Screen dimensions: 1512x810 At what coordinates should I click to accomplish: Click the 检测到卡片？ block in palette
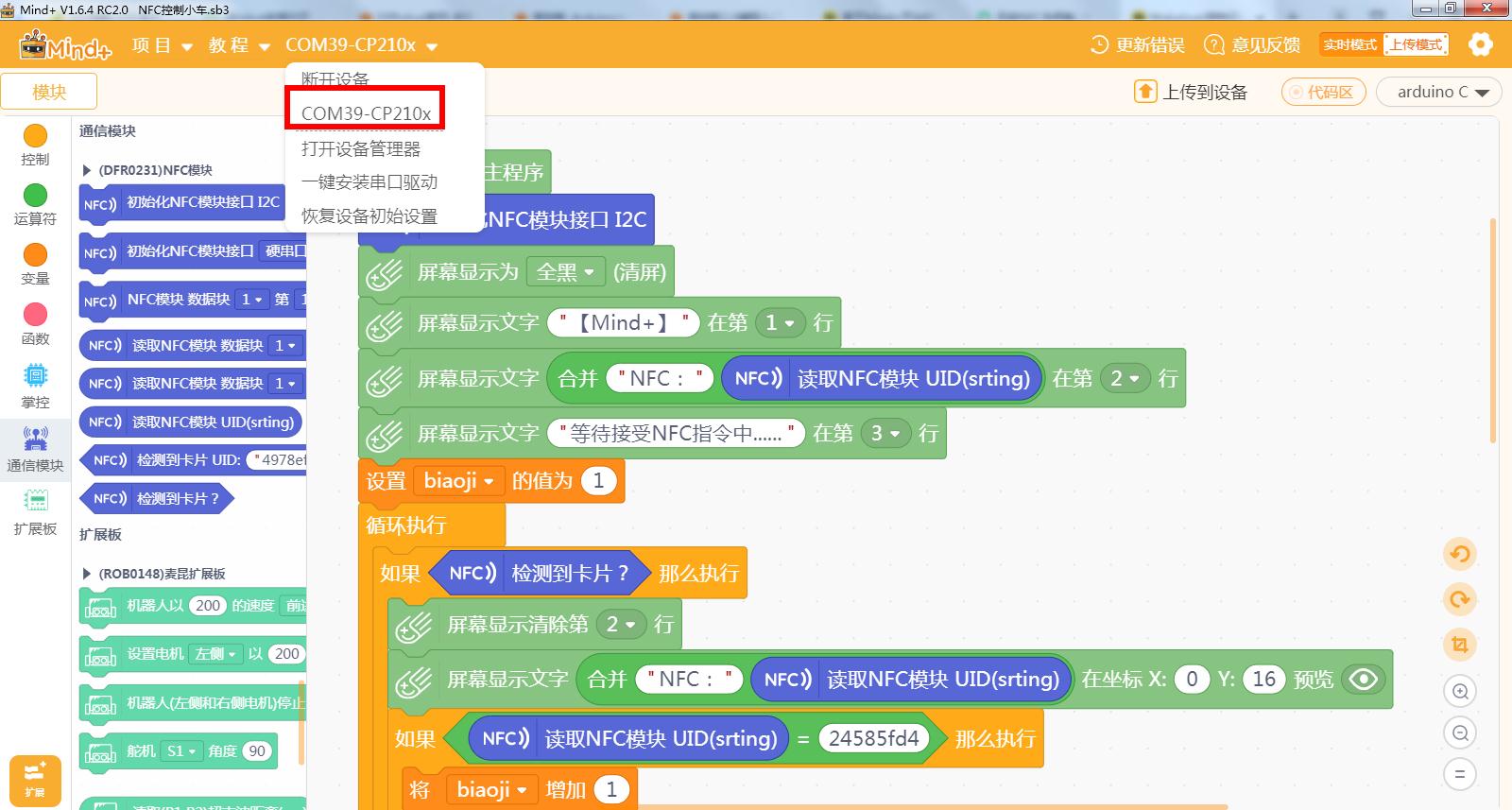(x=157, y=498)
